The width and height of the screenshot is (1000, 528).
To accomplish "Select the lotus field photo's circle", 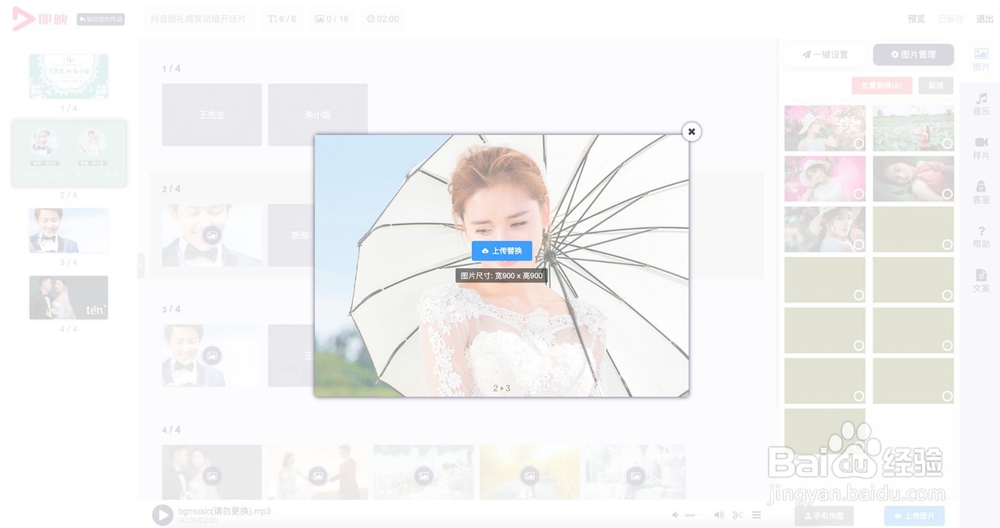I will tap(947, 143).
